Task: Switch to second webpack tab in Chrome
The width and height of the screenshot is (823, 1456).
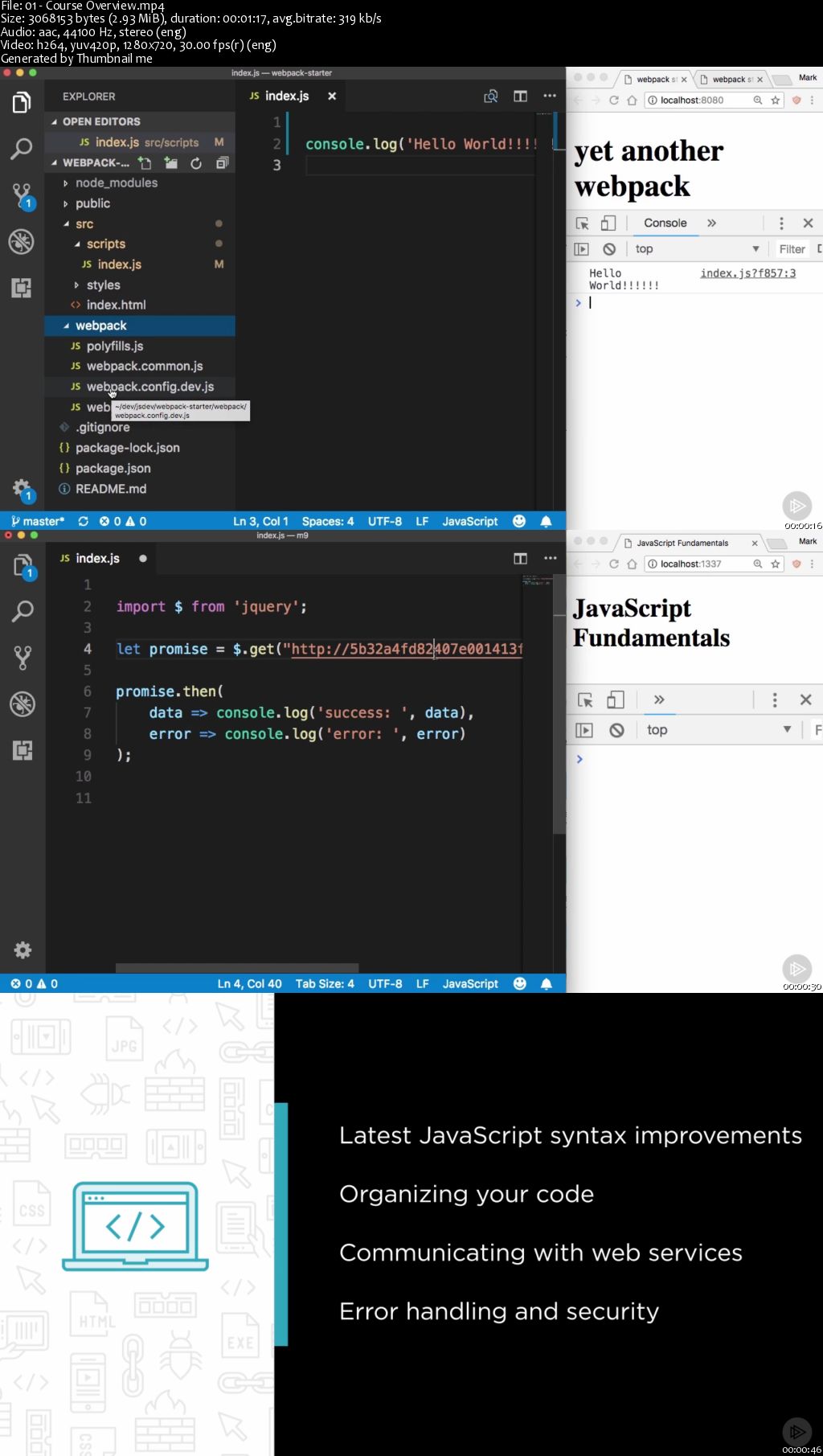Action: point(731,80)
